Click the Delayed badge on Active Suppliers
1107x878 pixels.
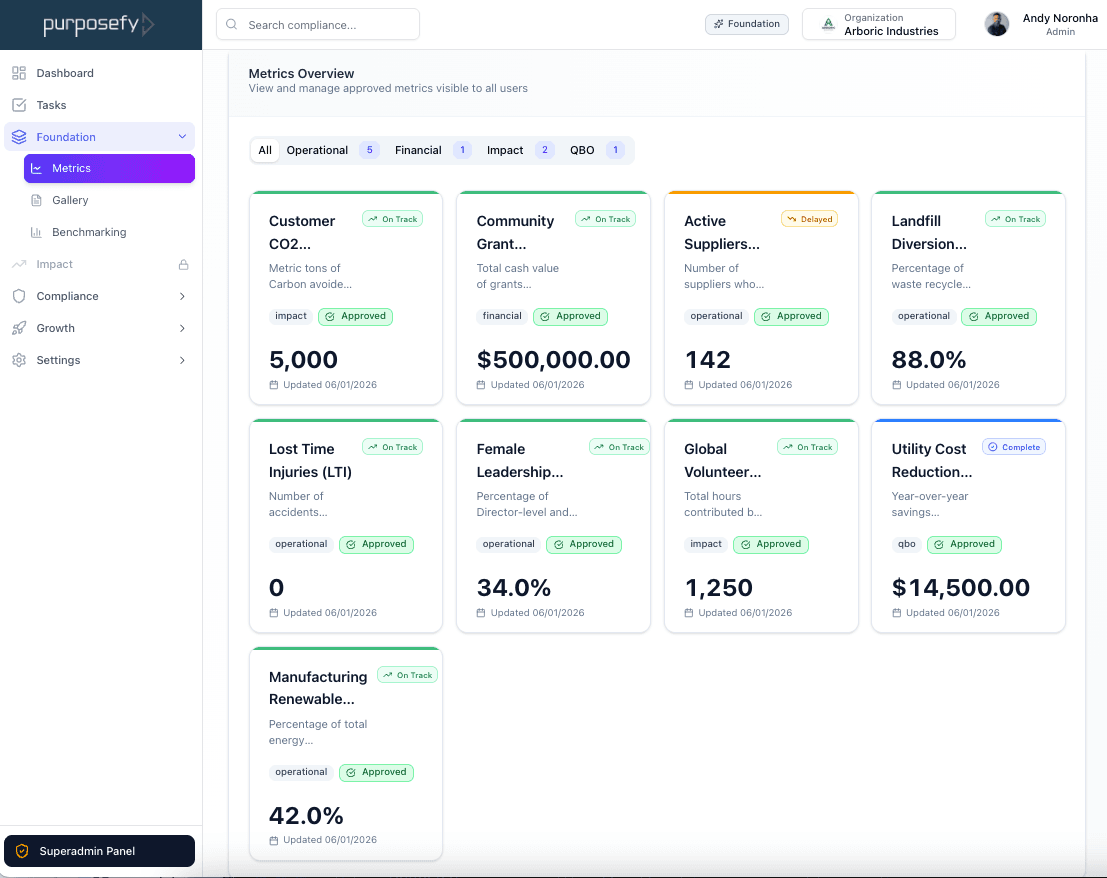809,218
